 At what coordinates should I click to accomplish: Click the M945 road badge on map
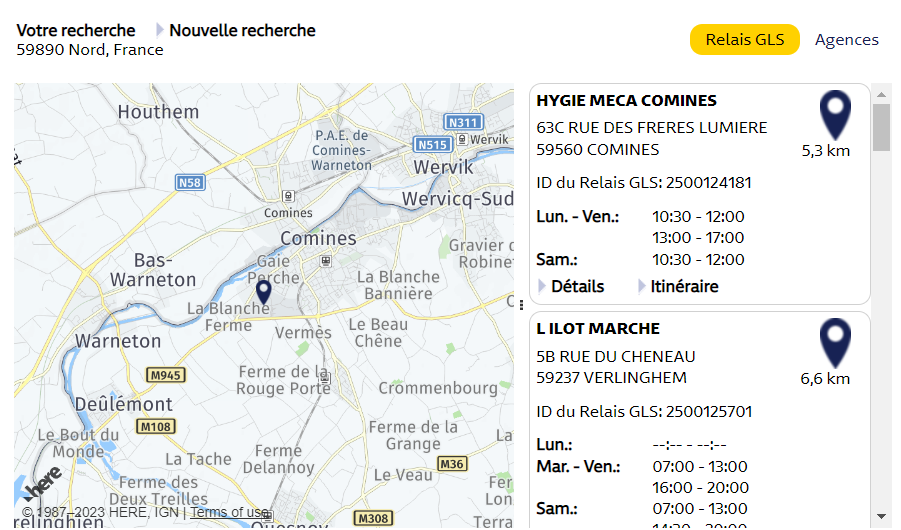[x=165, y=375]
